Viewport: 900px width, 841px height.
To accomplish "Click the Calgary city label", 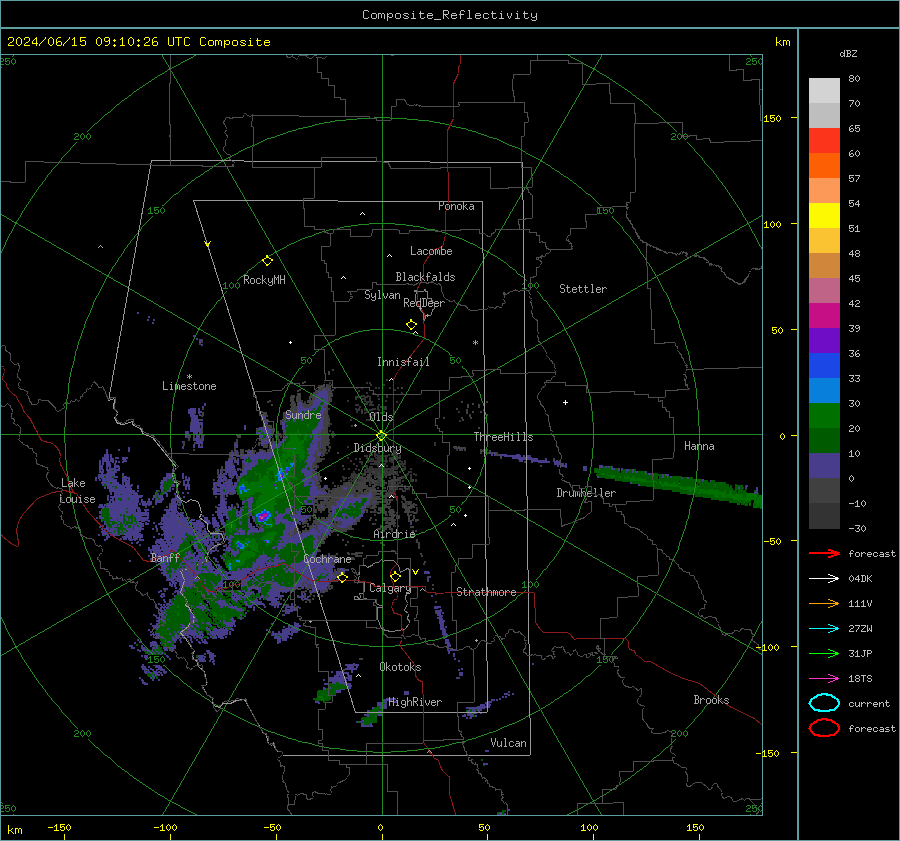I will (390, 588).
